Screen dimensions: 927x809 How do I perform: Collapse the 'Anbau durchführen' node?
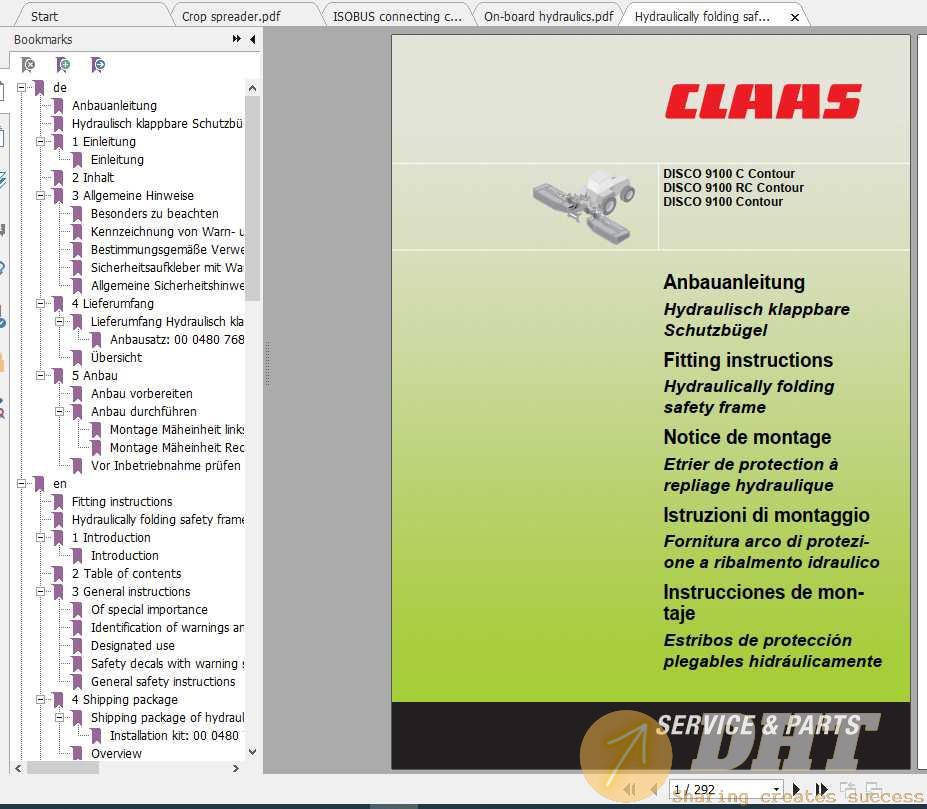(x=59, y=412)
